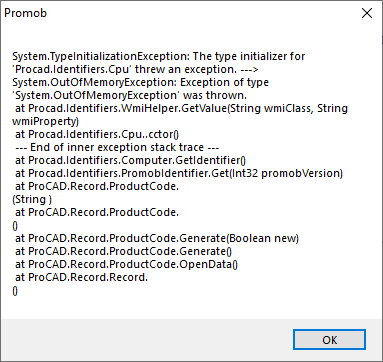Screen dimensions: 383x362
Task: Click the 'System.OutOfMemoryException' was thrown line
Action: pyautogui.click(x=130, y=95)
